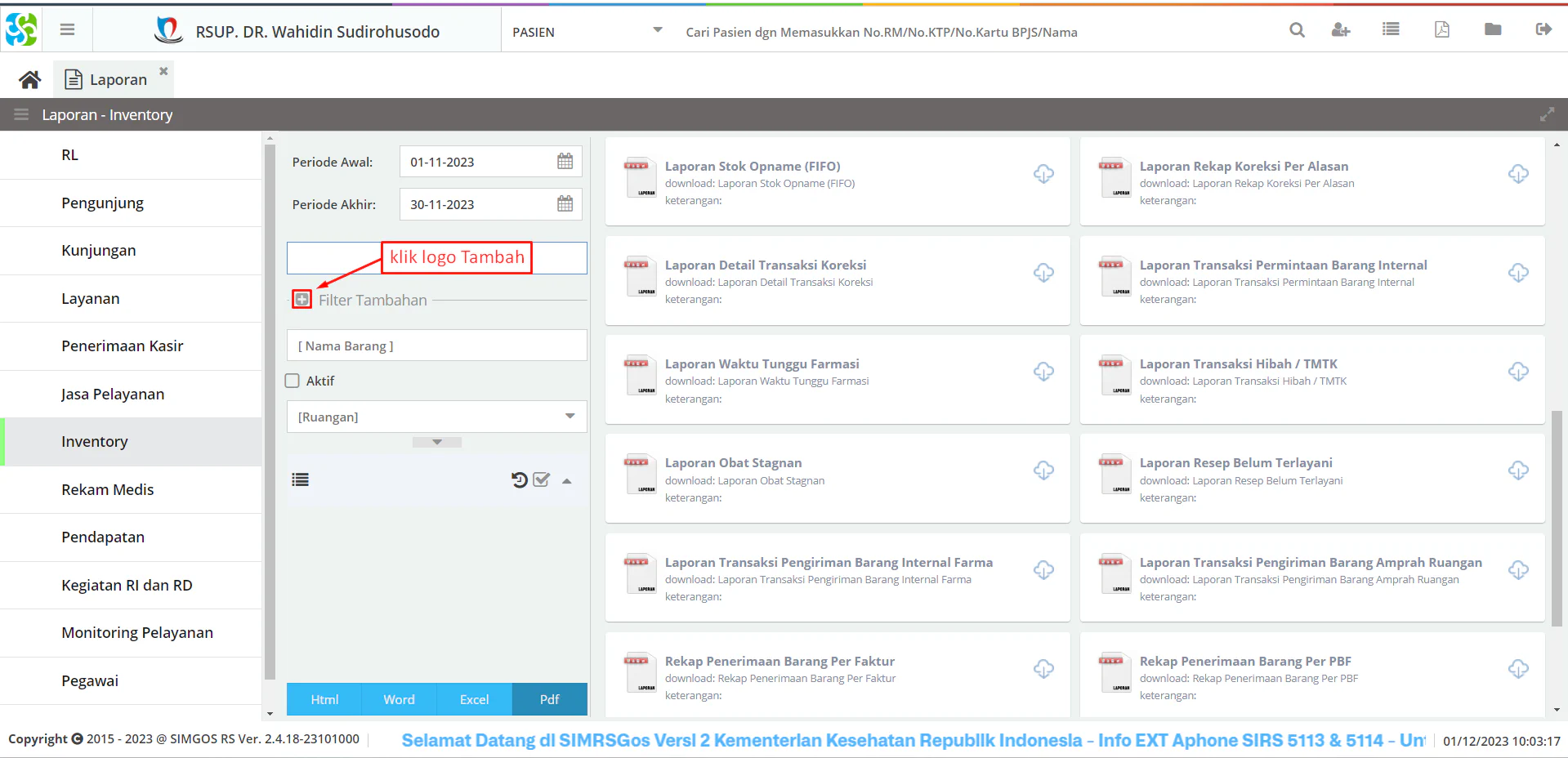1568x758 pixels.
Task: Click the logout icon
Action: click(1543, 29)
